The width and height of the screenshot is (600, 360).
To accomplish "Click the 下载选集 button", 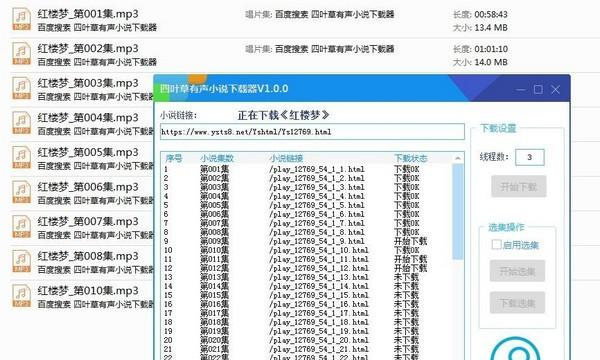I will click(x=517, y=303).
